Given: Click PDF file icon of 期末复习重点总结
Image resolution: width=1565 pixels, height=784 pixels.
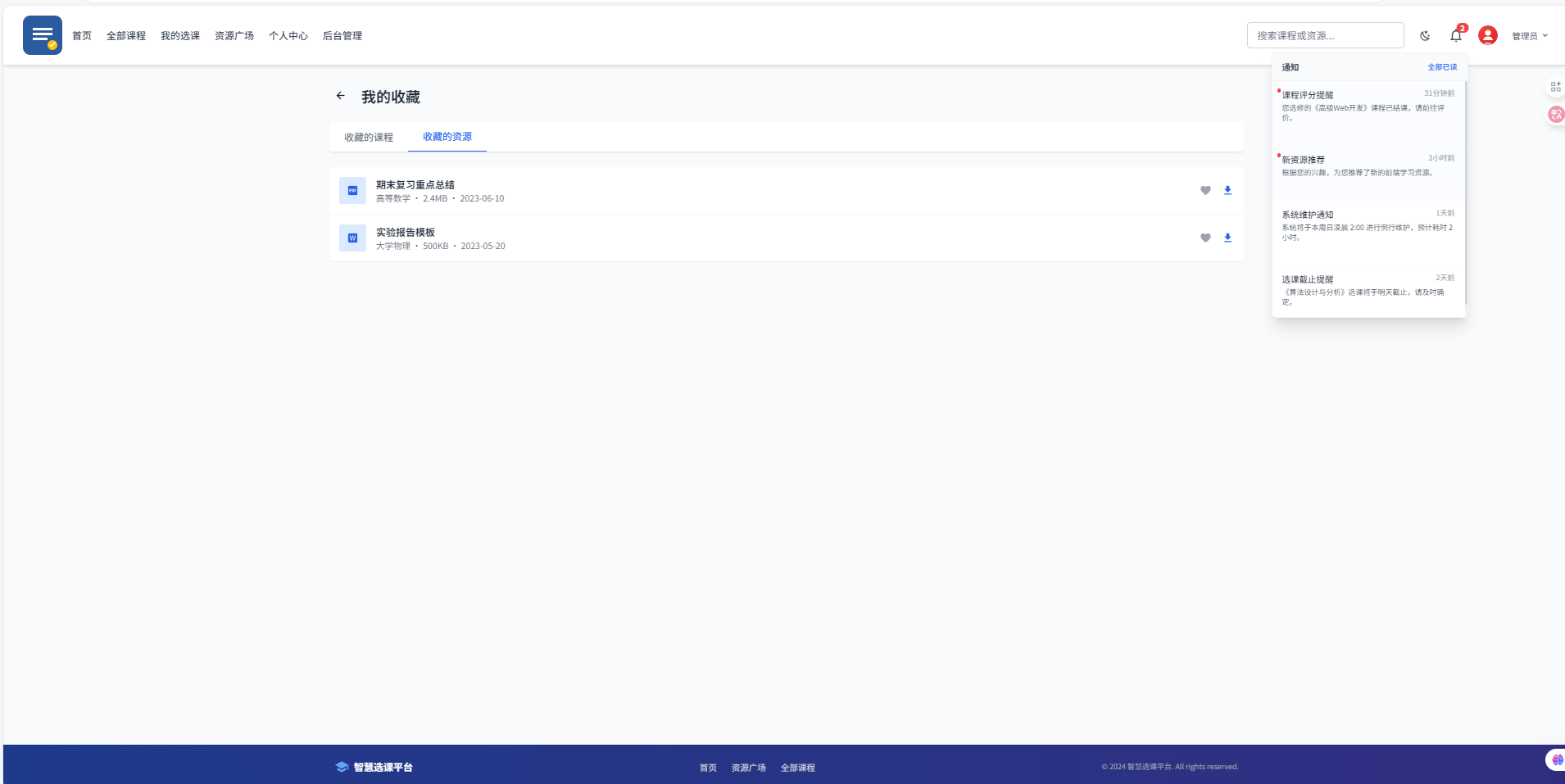Looking at the screenshot, I should coord(352,190).
